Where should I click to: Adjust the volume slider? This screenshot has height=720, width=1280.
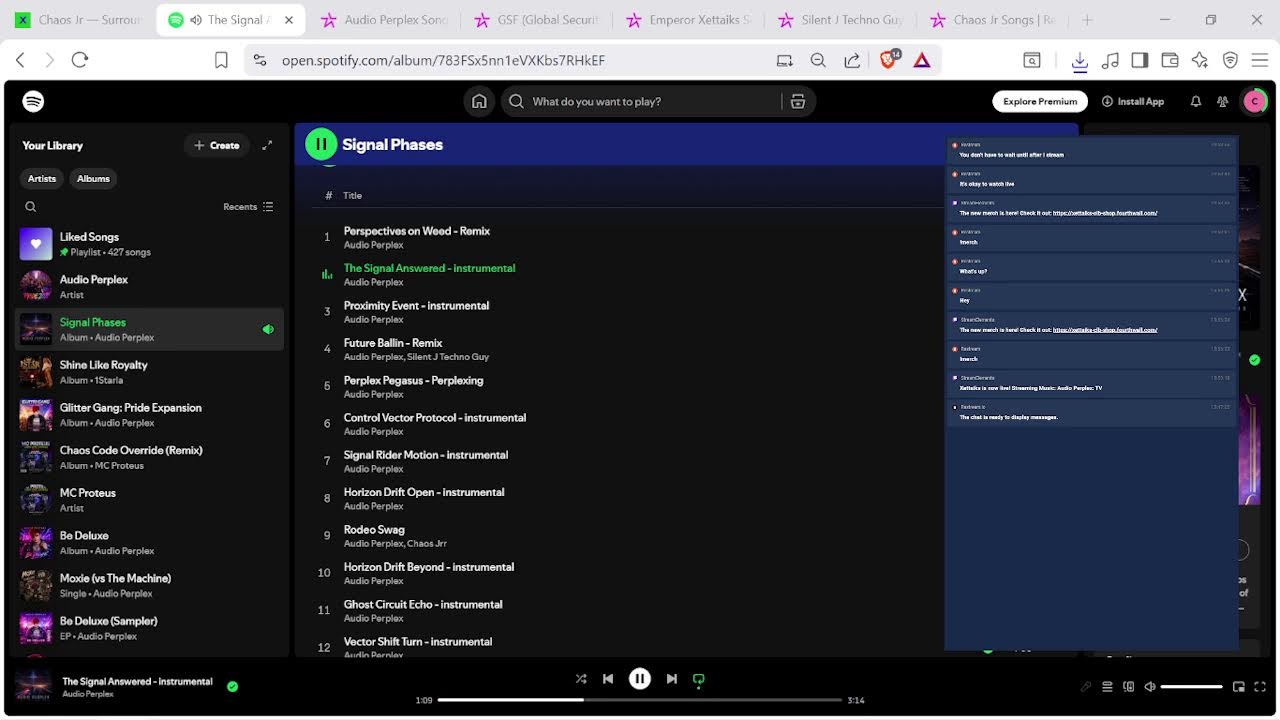click(1192, 687)
